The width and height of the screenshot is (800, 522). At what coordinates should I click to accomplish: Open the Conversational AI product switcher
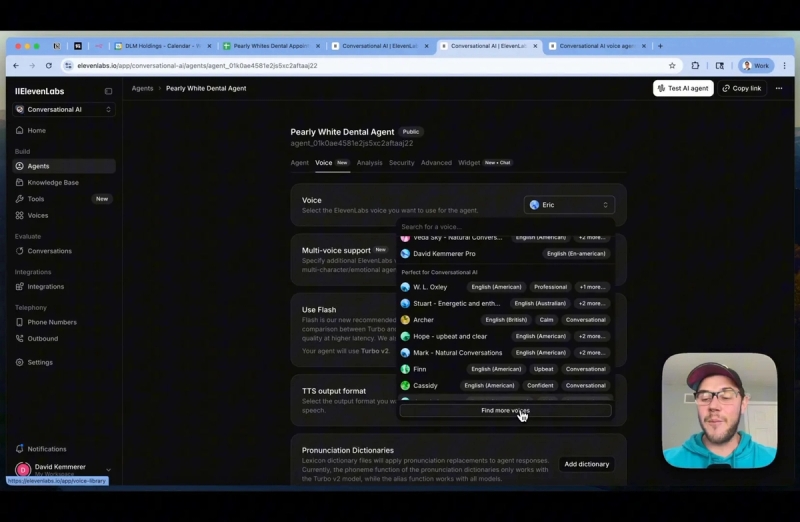pos(64,109)
